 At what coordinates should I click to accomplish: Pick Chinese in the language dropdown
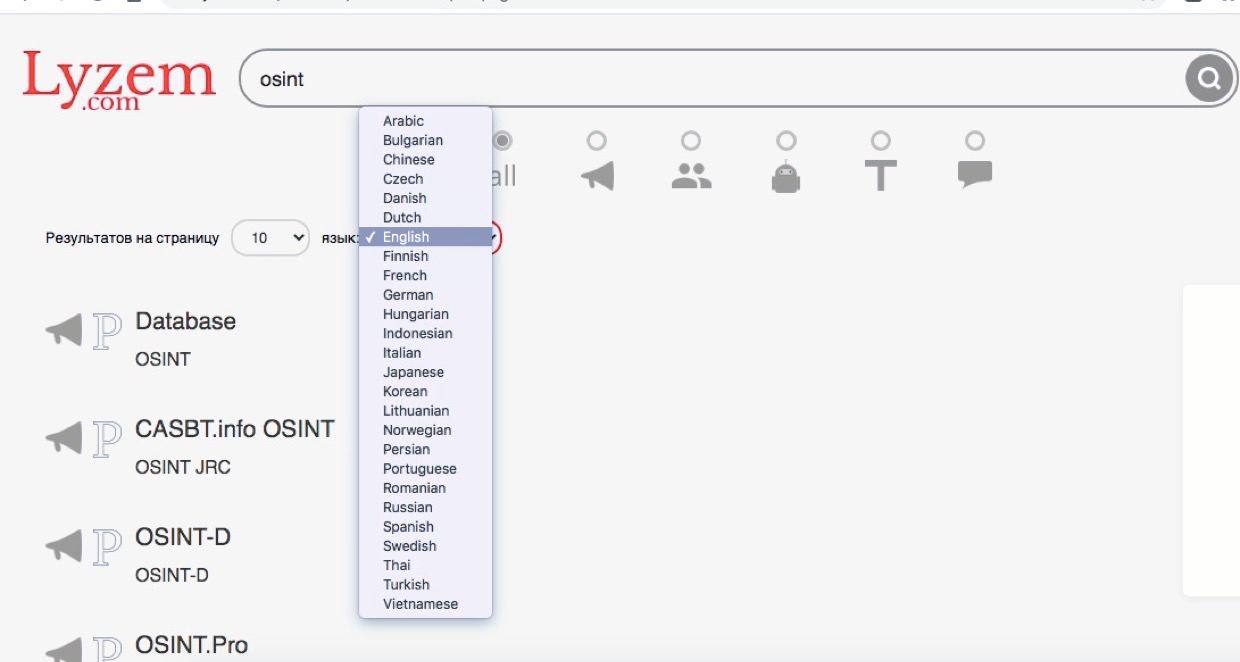(425, 160)
